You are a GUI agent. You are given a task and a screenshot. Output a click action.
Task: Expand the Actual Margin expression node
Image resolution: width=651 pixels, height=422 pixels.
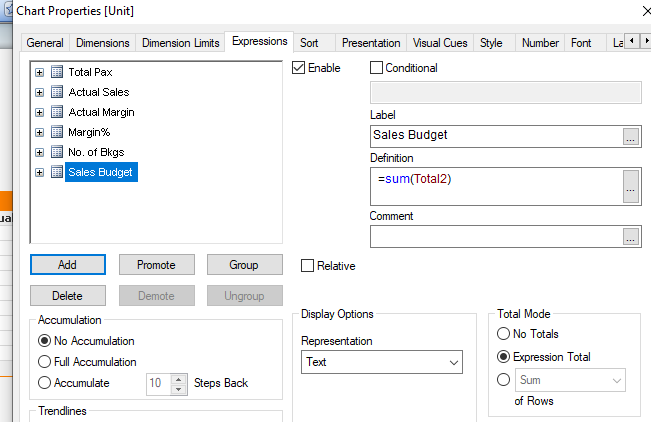[39, 113]
